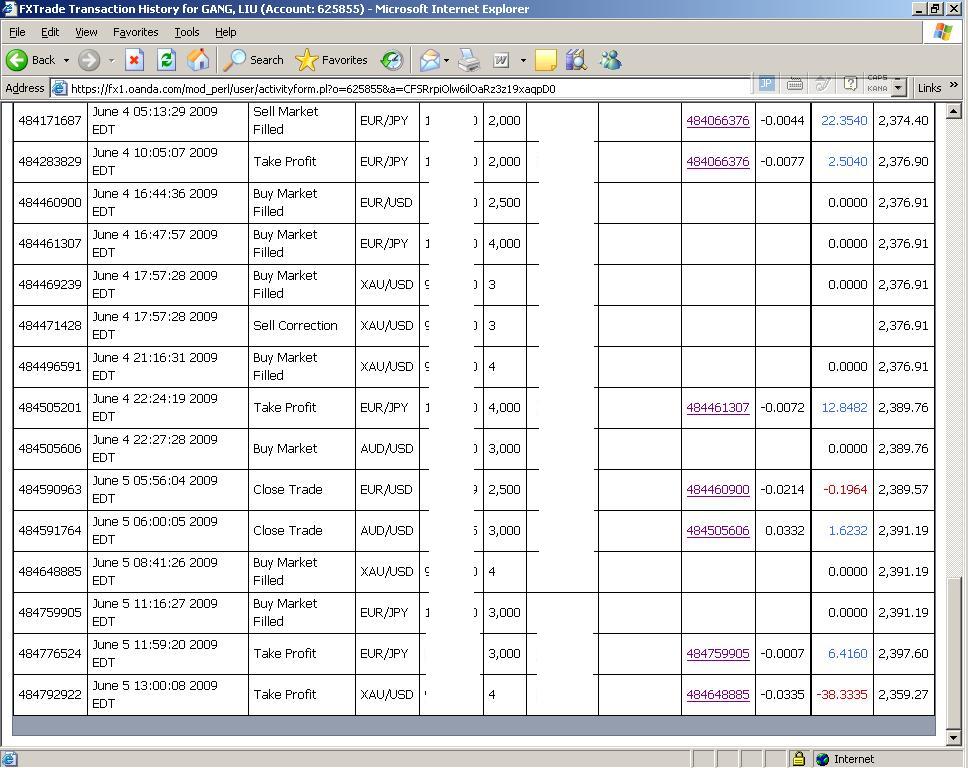Viewport: 968px width, 768px height.
Task: Click the page icon in address bar
Action: [59, 88]
